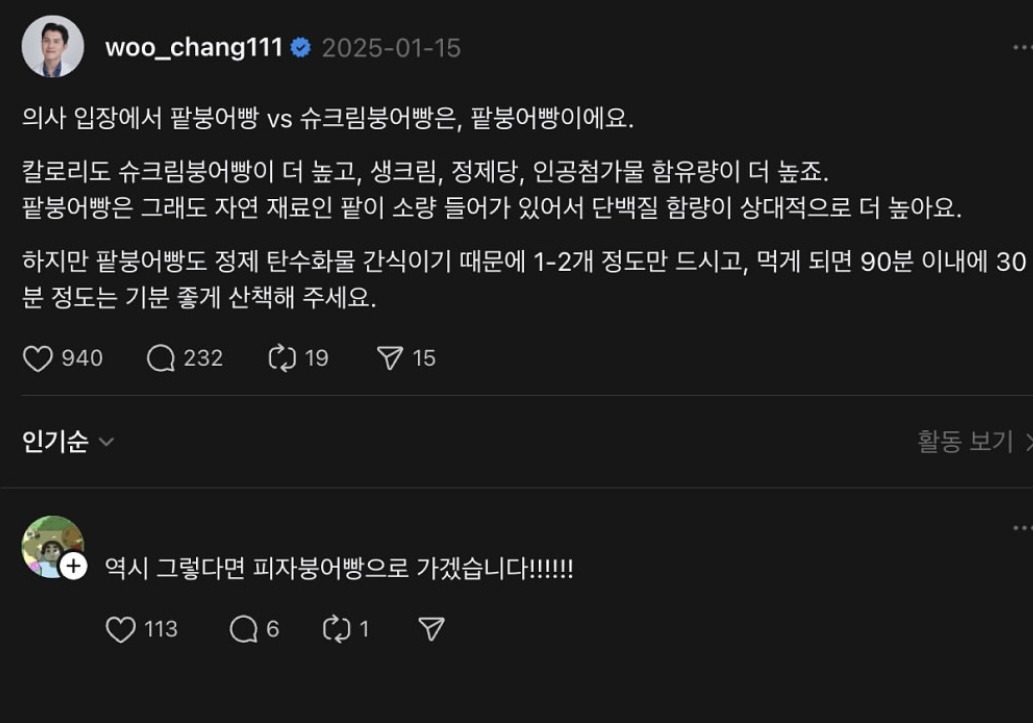View woo_chang111 profile picture
This screenshot has width=1033, height=723.
[53, 47]
